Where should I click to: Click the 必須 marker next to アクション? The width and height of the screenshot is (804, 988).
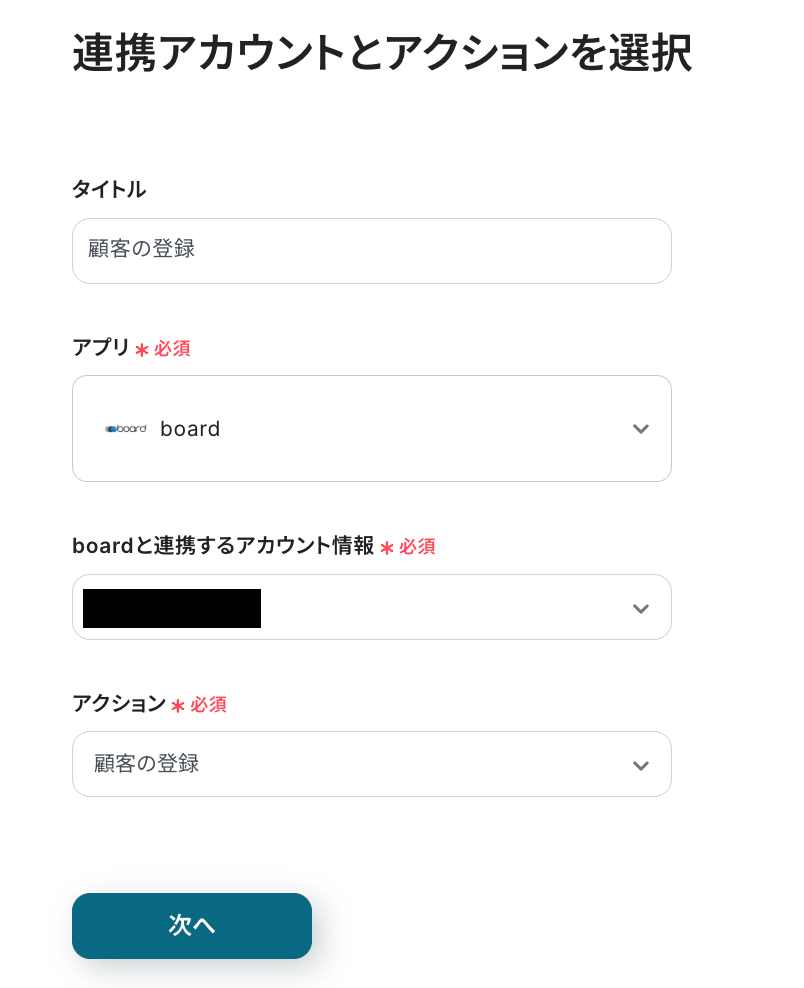(208, 705)
